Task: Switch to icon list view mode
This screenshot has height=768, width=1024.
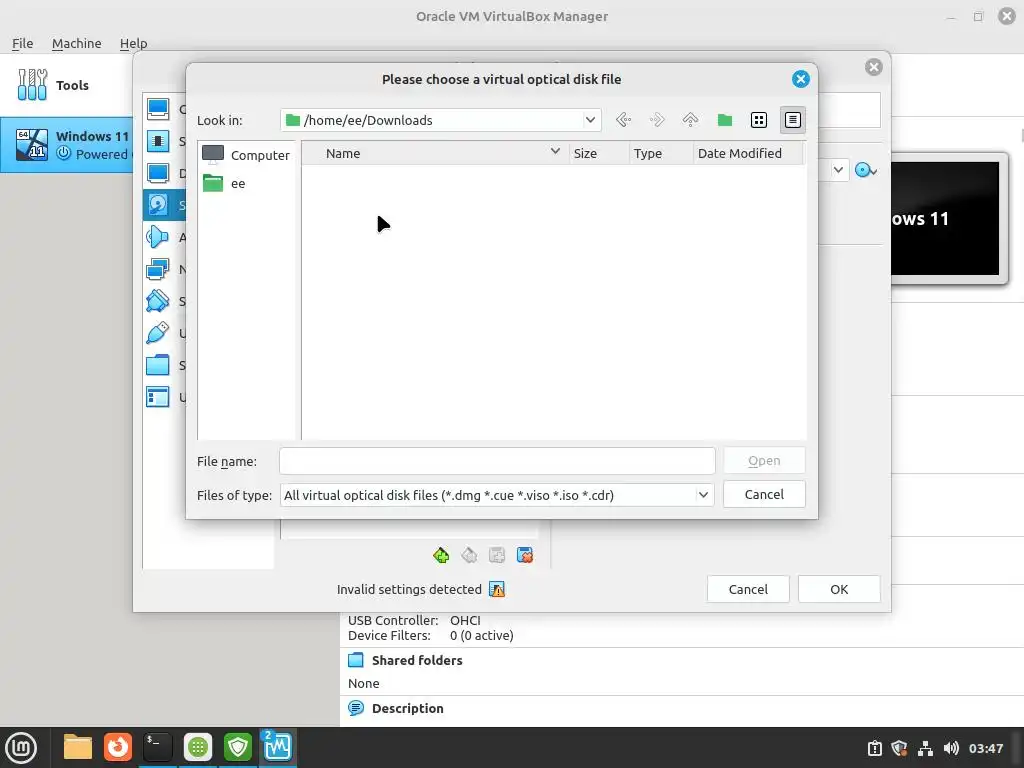Action: (x=758, y=120)
